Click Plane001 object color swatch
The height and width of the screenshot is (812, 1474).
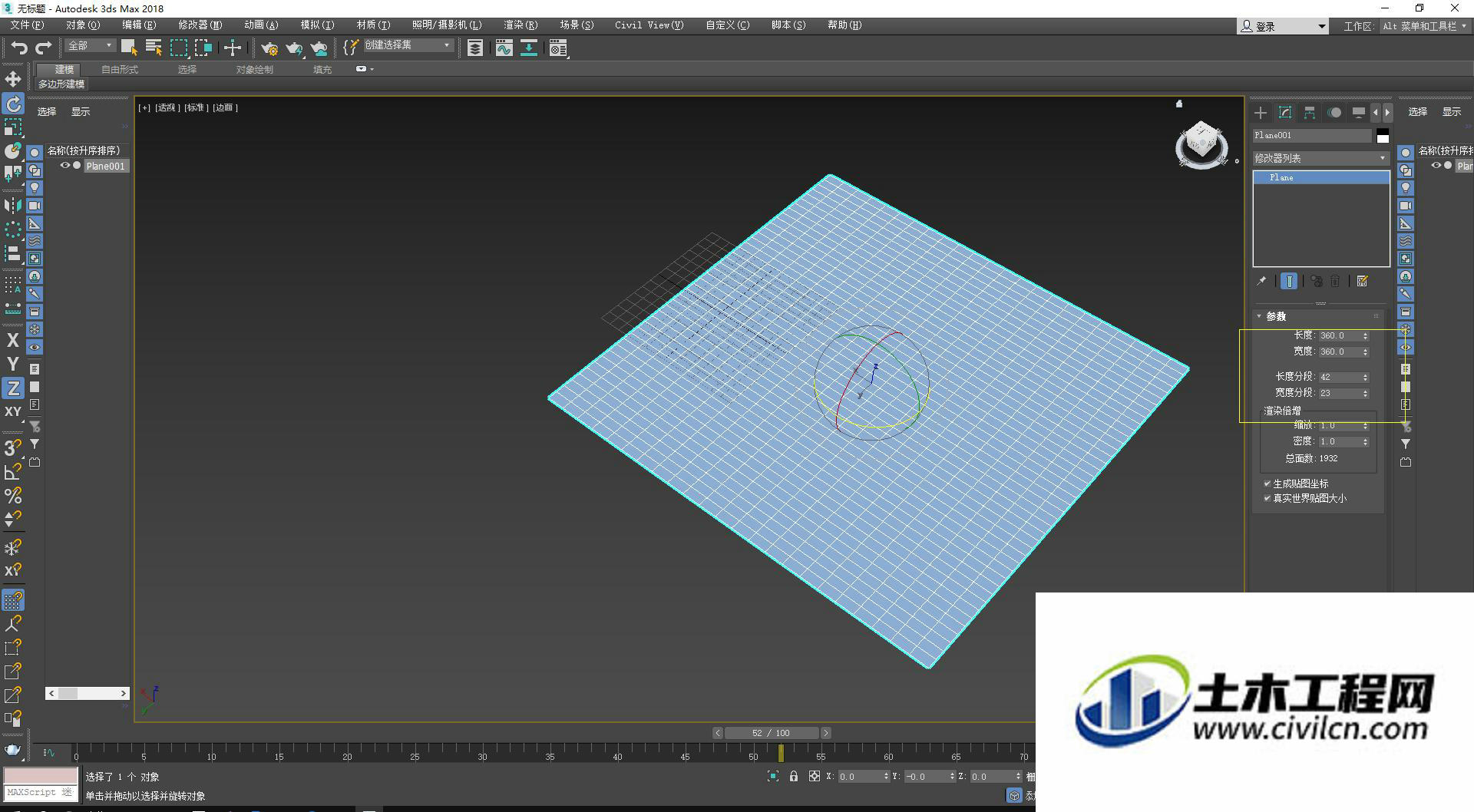click(1383, 137)
